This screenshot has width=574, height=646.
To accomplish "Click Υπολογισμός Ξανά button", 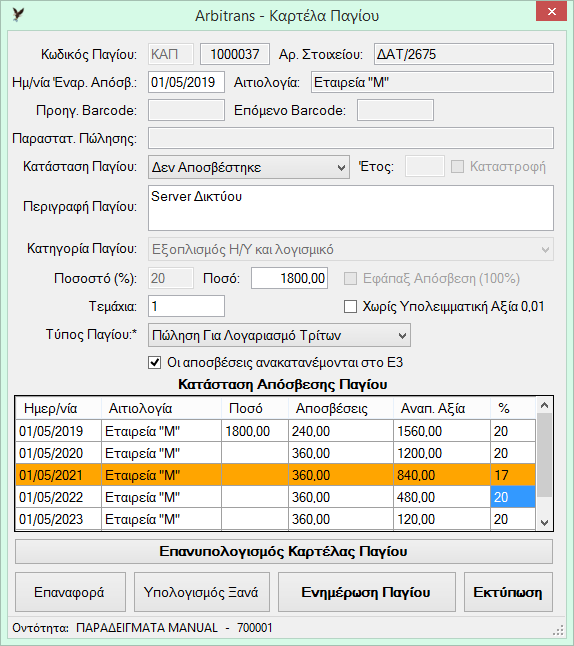I will (202, 592).
